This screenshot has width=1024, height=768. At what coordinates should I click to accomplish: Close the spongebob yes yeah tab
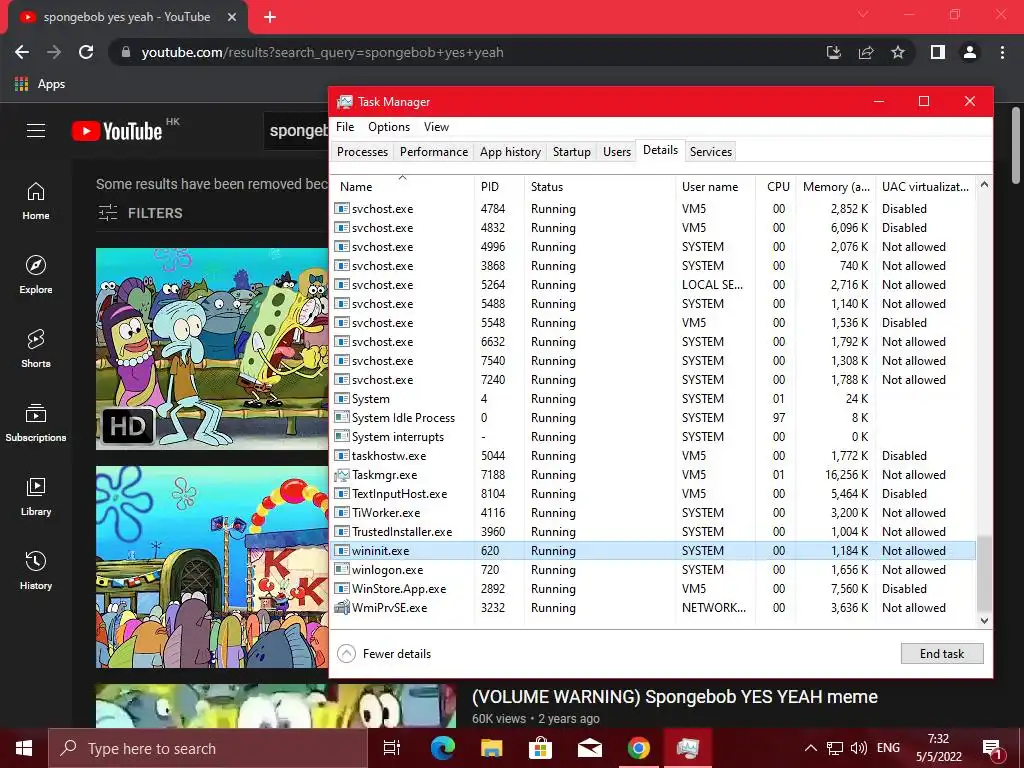tap(232, 17)
